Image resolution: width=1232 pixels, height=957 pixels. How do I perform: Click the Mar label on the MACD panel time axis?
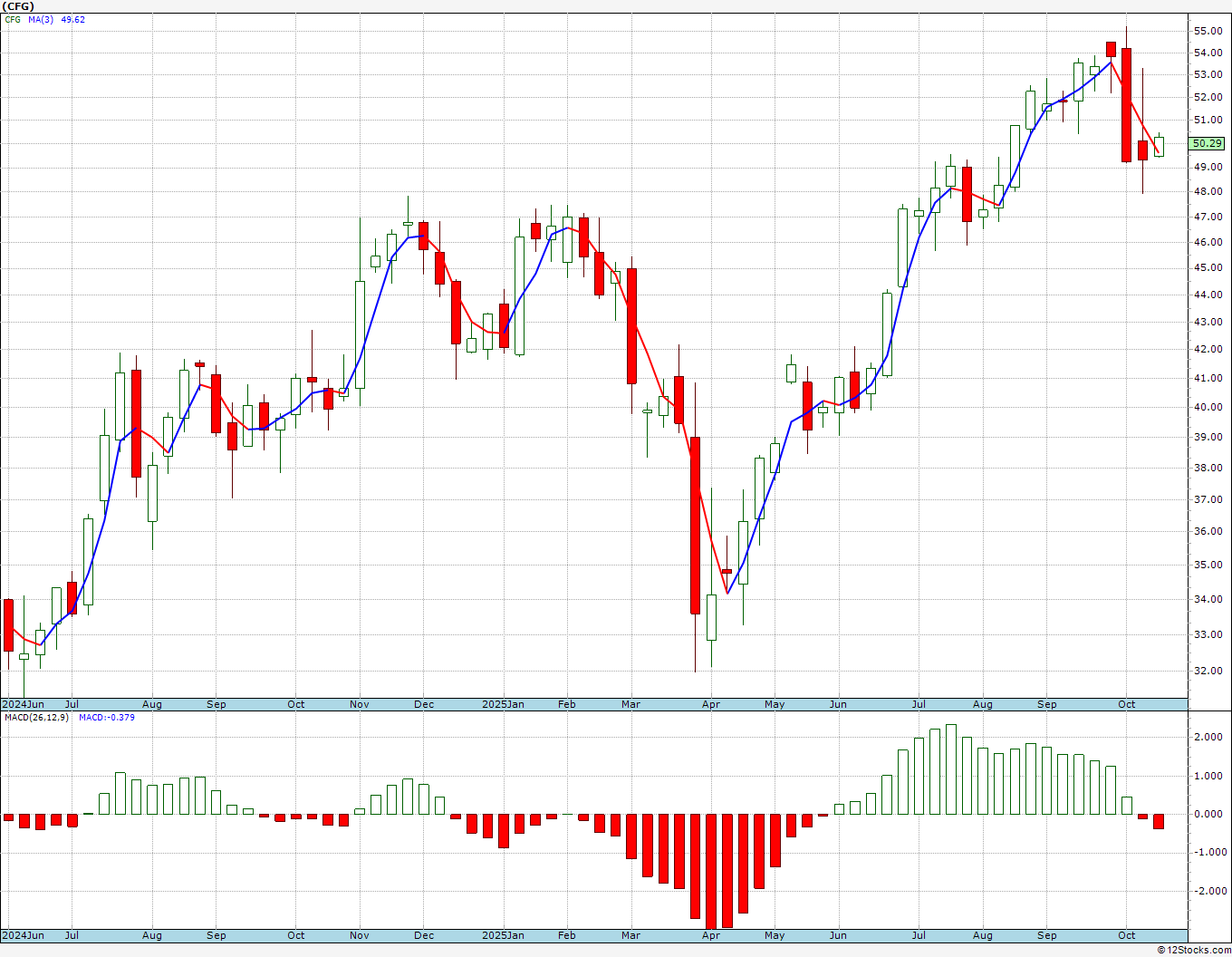pos(631,935)
